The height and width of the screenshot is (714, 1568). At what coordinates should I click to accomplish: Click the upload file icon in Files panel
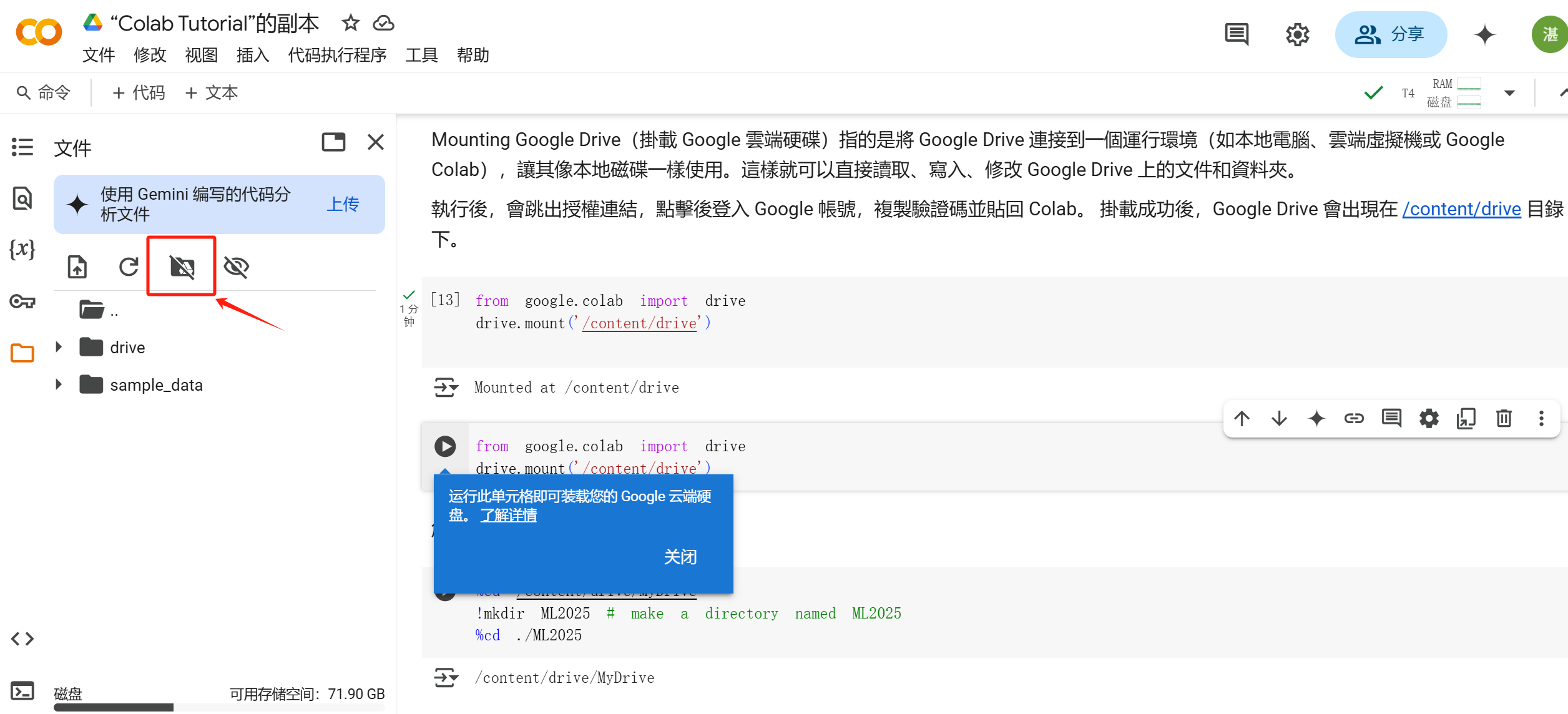tap(77, 267)
